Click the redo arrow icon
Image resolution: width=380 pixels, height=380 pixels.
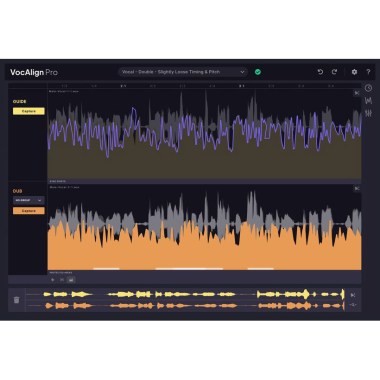click(334, 72)
